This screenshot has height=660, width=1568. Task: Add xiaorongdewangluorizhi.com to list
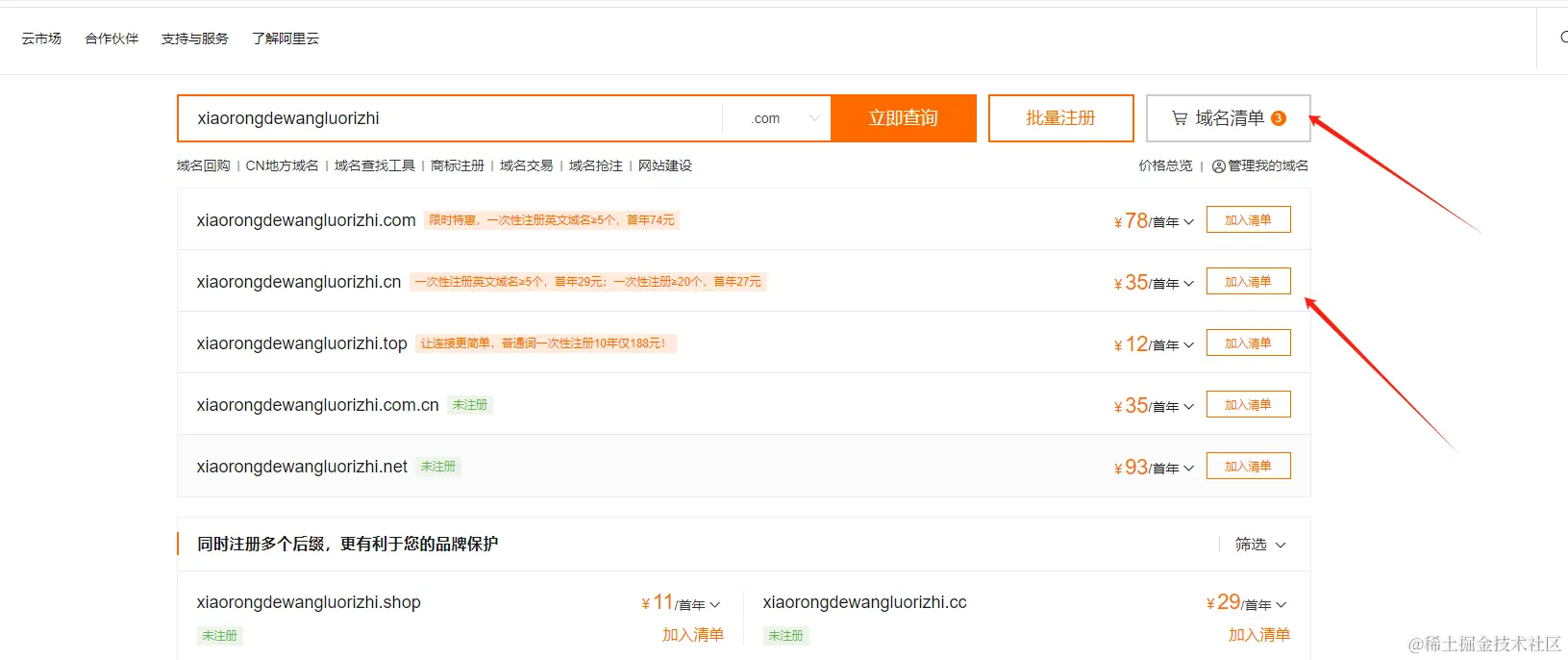[x=1249, y=220]
